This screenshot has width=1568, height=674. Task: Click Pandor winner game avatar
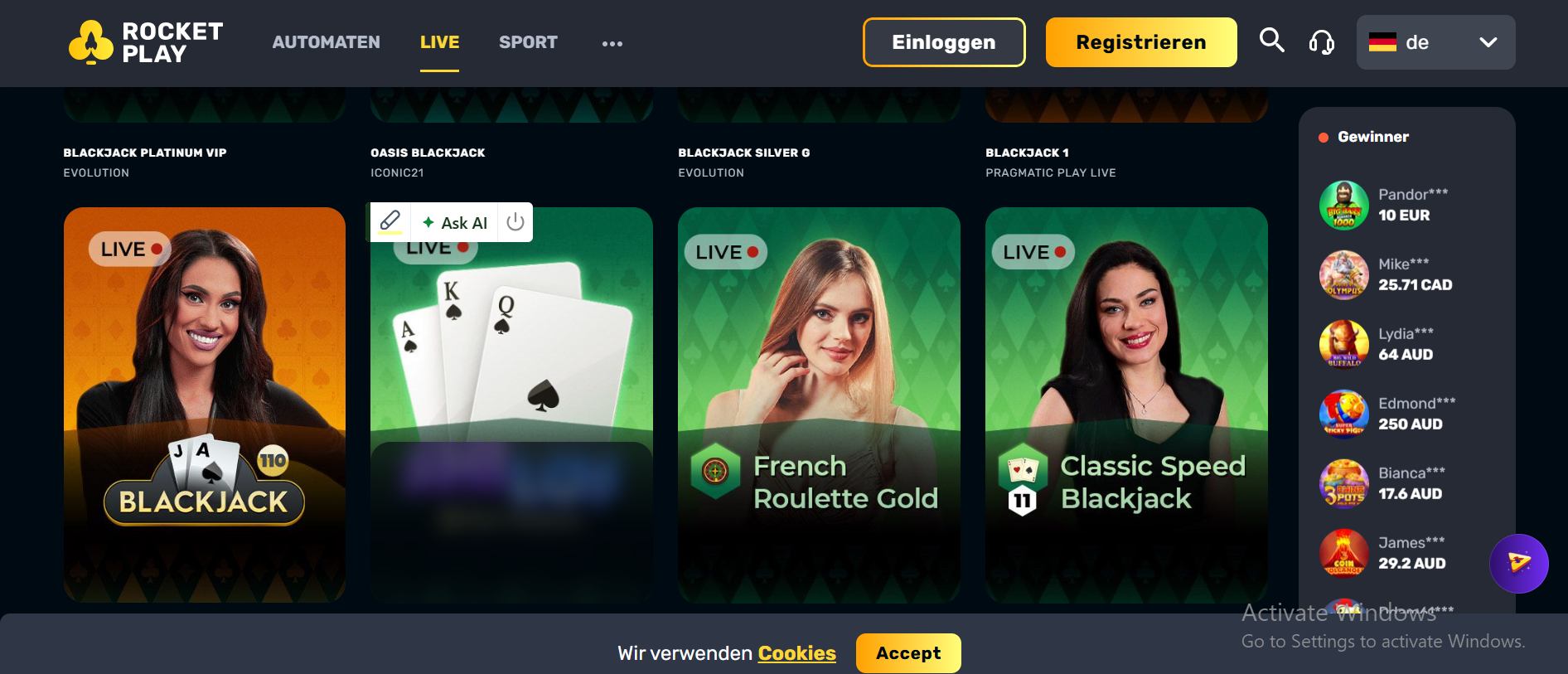pos(1343,205)
